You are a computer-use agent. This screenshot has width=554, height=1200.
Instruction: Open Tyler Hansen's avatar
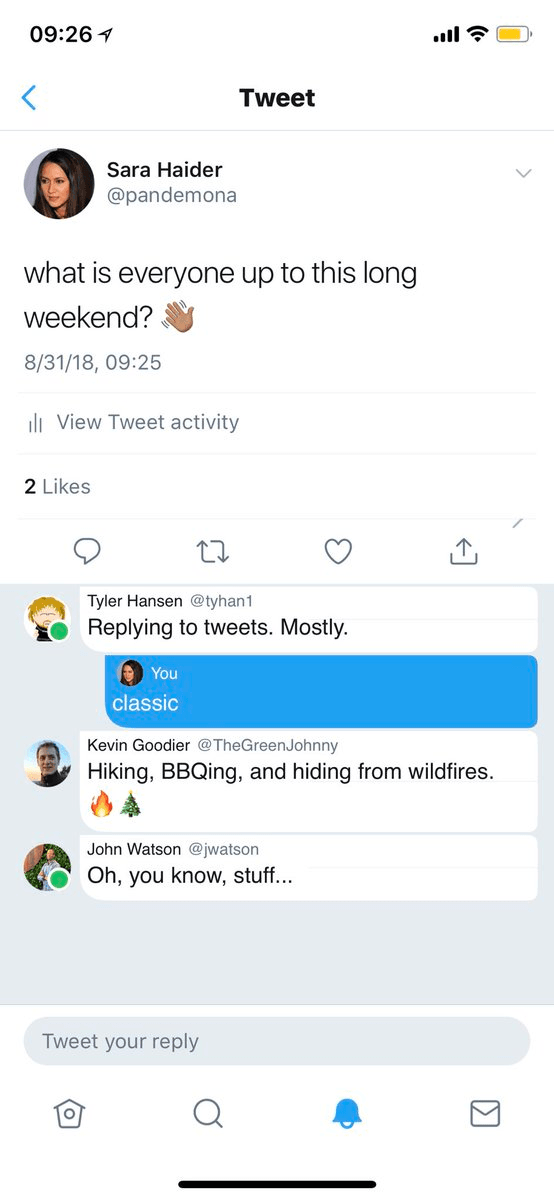pyautogui.click(x=47, y=619)
